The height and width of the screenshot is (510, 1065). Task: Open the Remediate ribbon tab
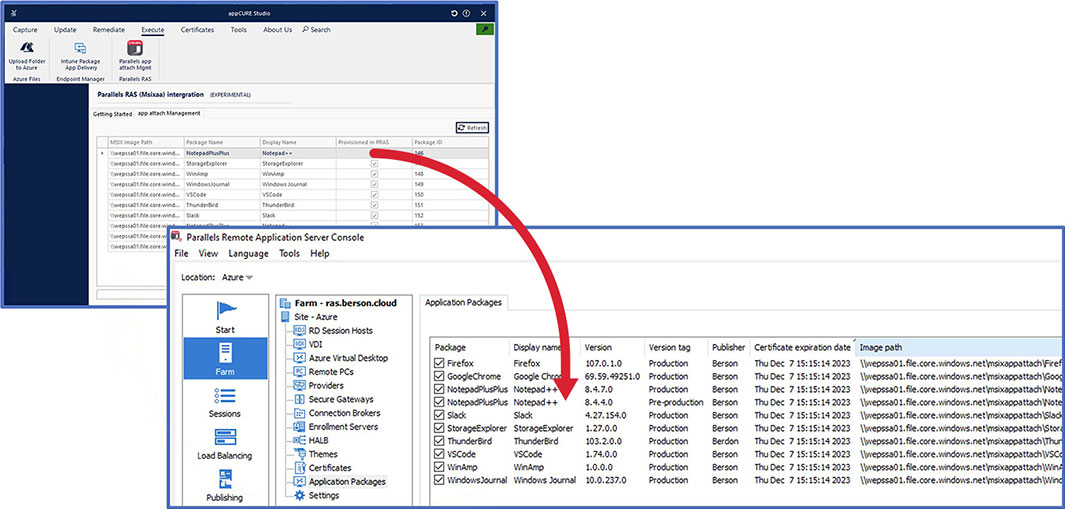point(109,30)
